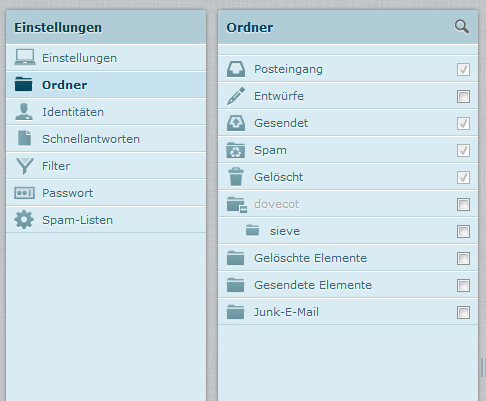
Task: Open the Identitäten section
Action: (x=106, y=112)
